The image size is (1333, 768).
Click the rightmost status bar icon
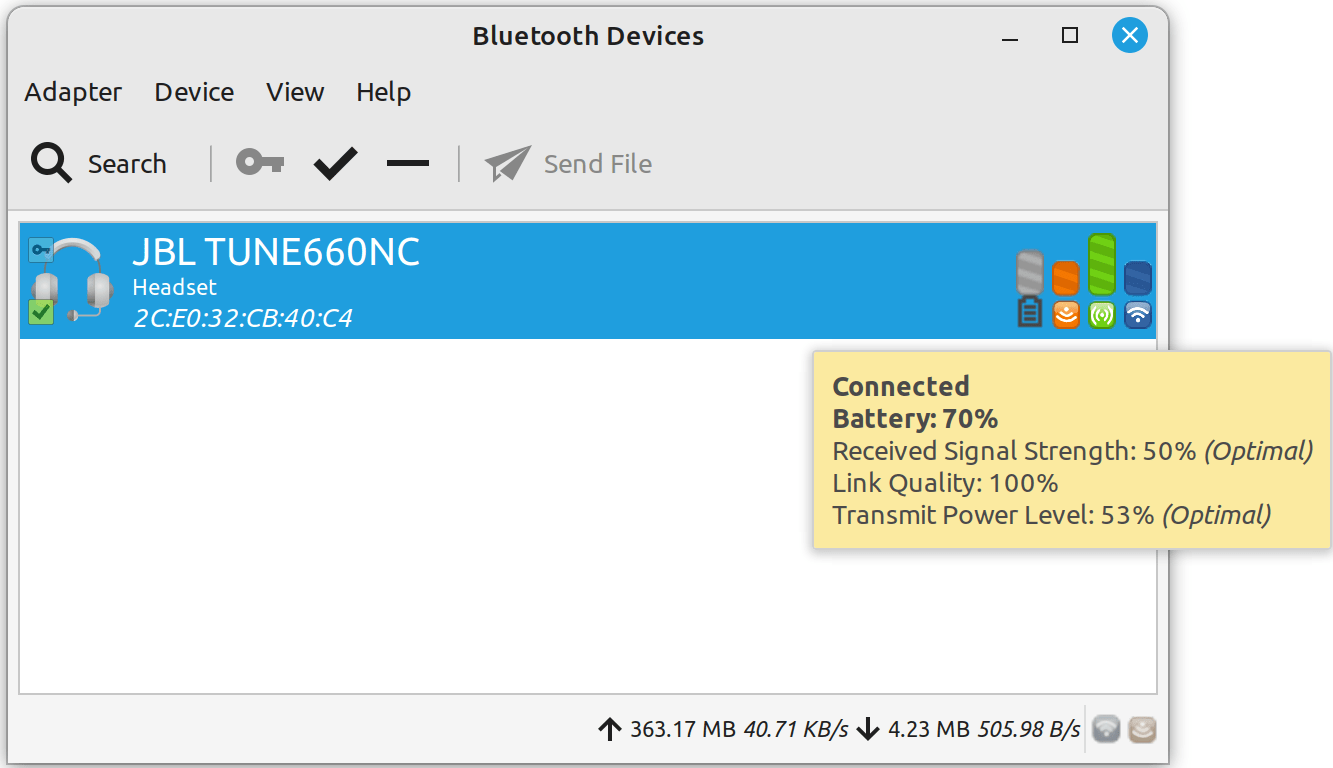(1142, 729)
